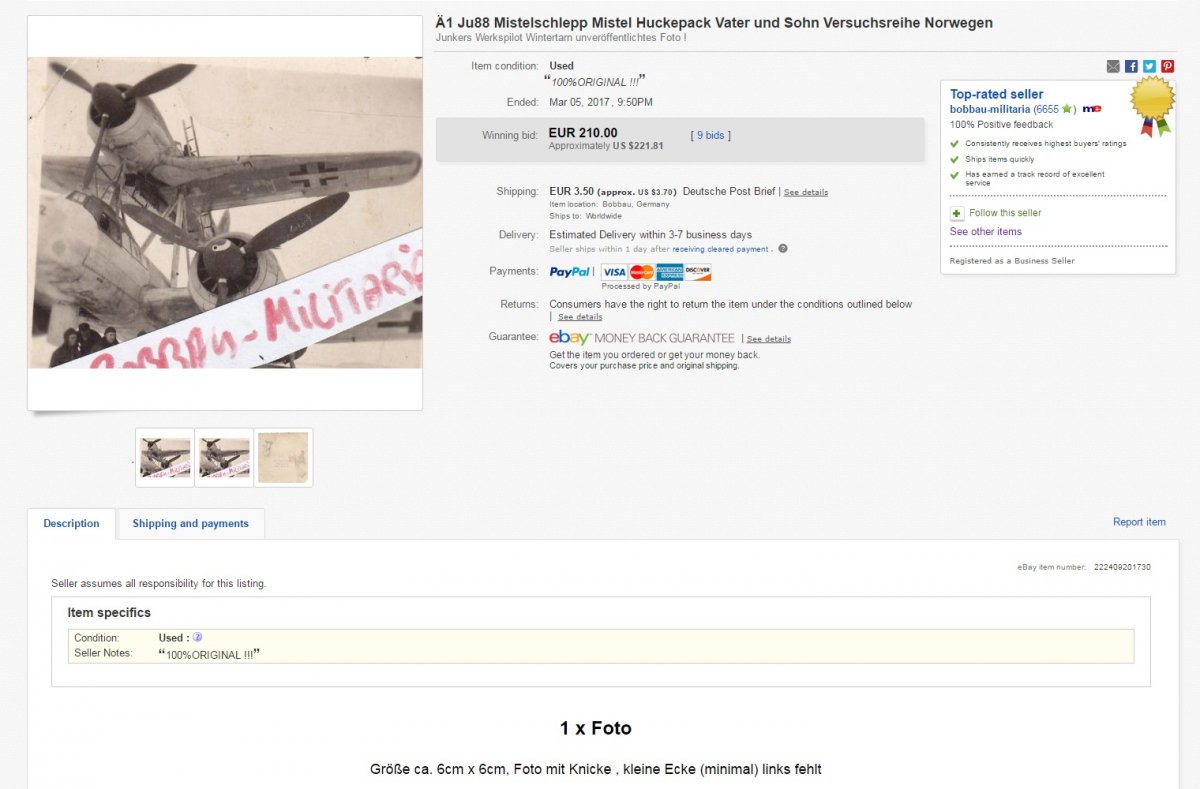
Task: Click Report item link
Action: [x=1139, y=522]
